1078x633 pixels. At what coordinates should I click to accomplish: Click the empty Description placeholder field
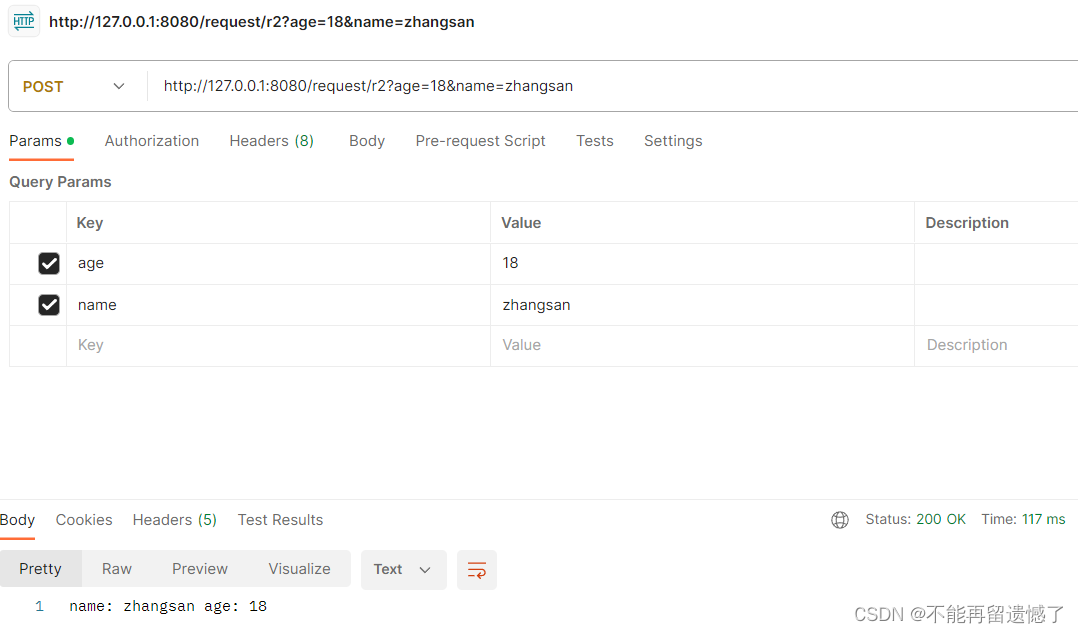click(996, 345)
